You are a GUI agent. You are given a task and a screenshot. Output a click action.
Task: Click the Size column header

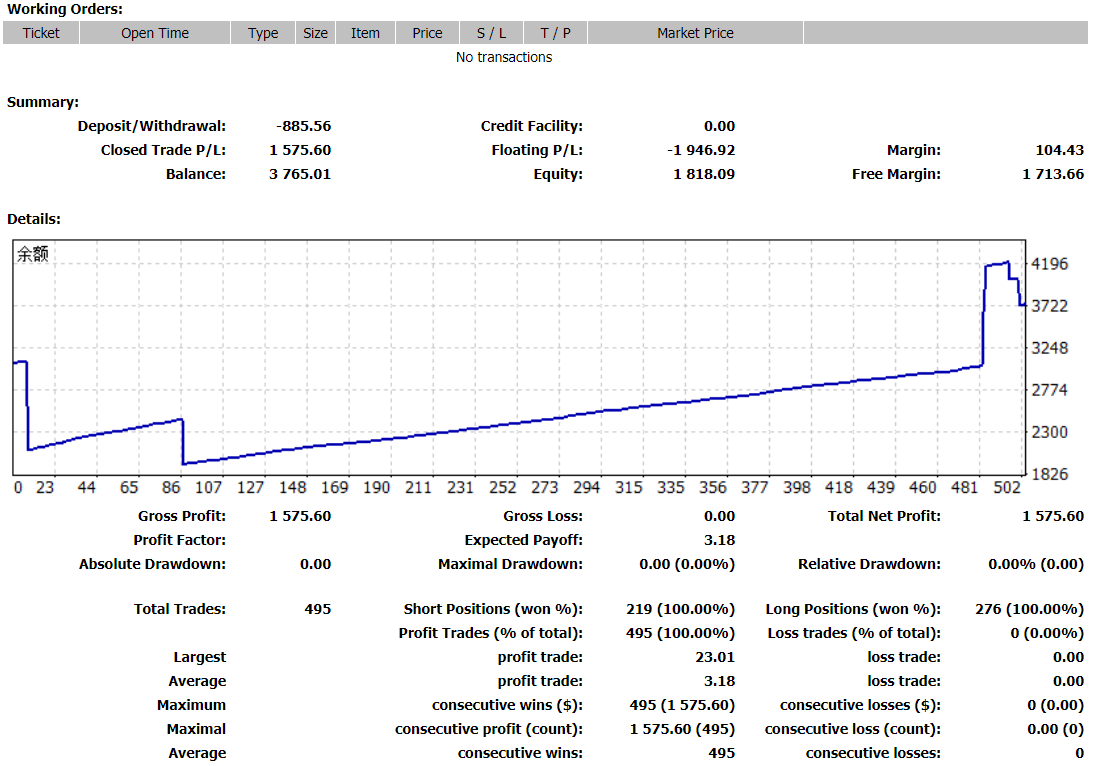coord(315,33)
